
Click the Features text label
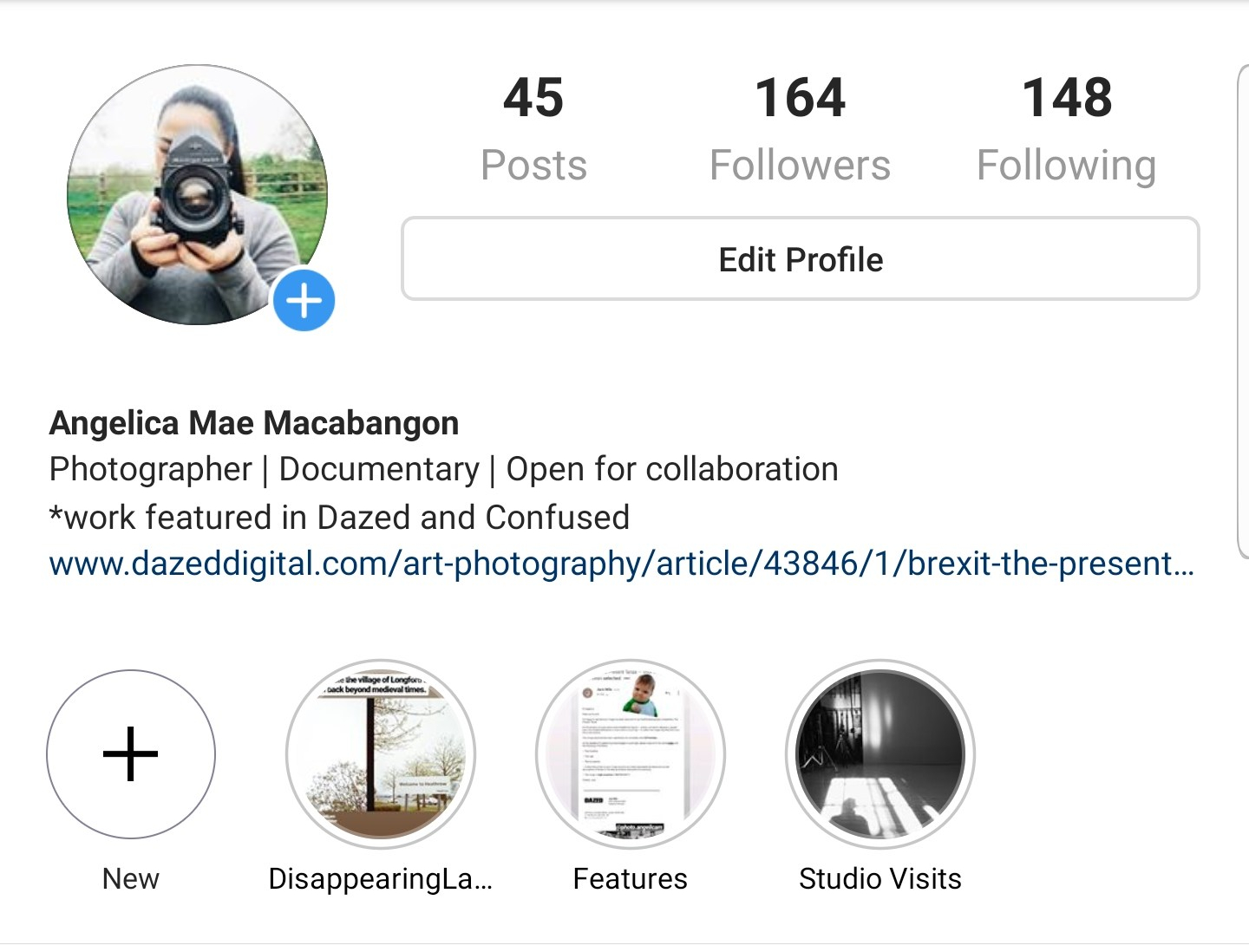pyautogui.click(x=631, y=878)
